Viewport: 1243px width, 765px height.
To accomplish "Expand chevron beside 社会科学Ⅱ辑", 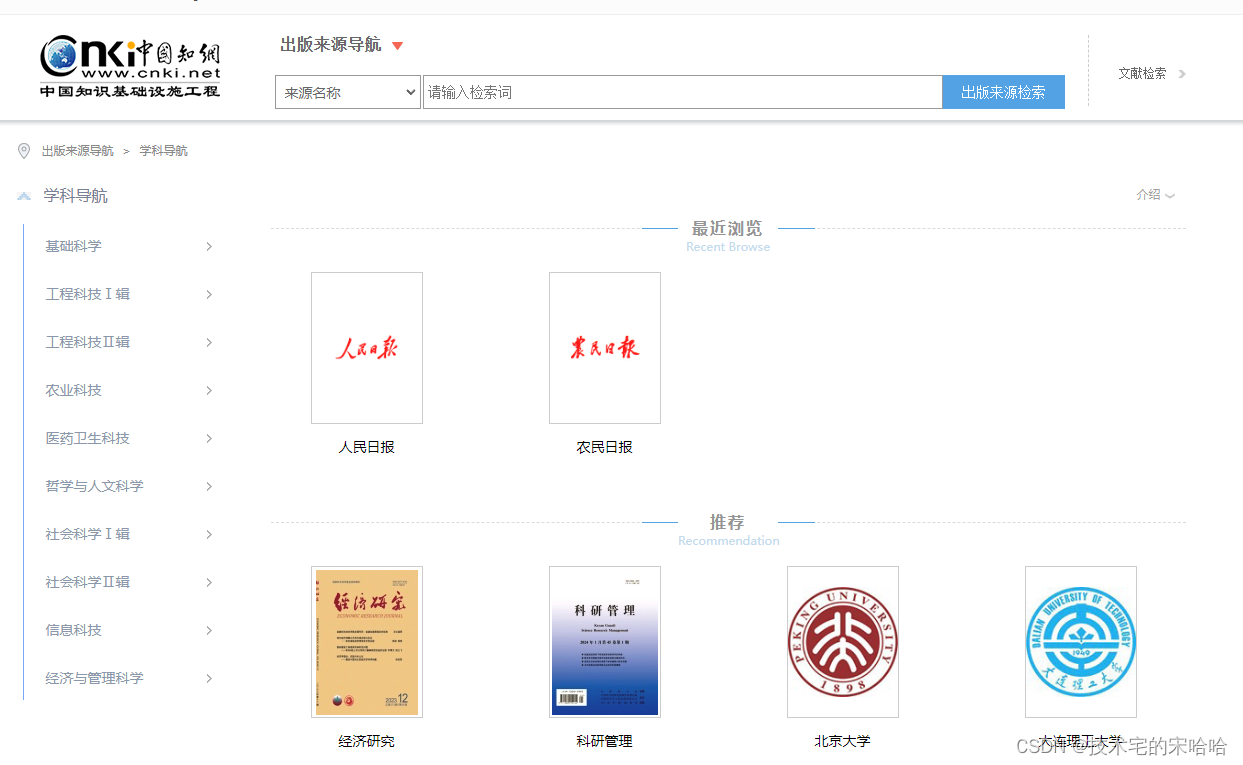I will (209, 582).
